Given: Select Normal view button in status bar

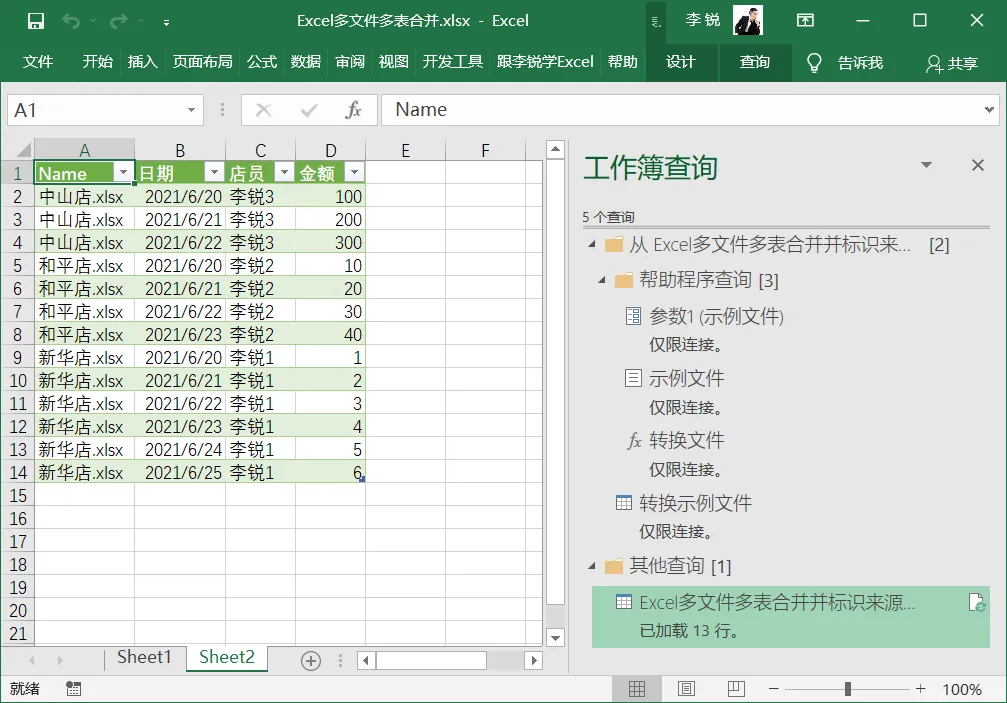Looking at the screenshot, I should (x=637, y=689).
